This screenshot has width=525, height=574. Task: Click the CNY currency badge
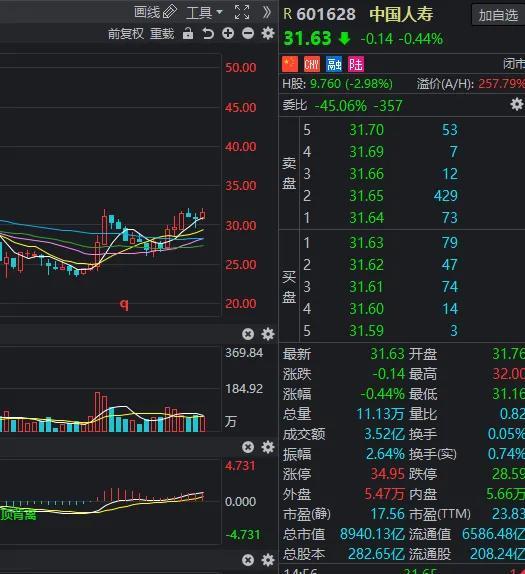click(x=312, y=64)
